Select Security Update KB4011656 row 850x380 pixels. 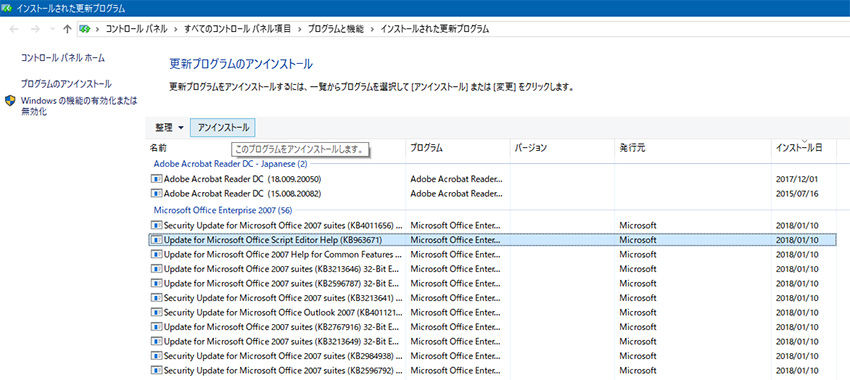coord(492,225)
